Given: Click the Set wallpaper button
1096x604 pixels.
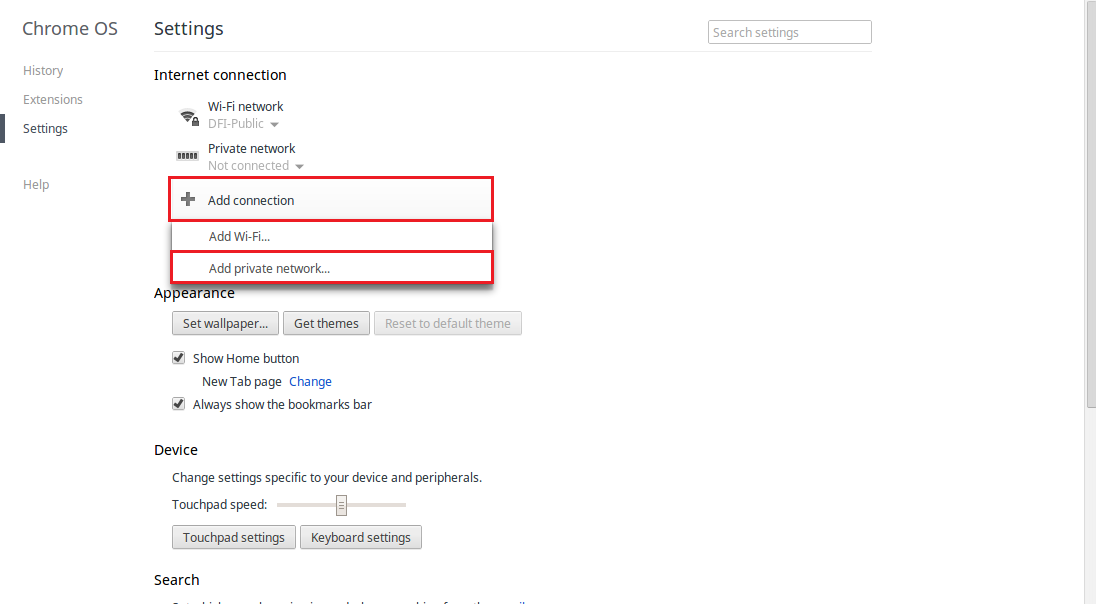Looking at the screenshot, I should [225, 323].
